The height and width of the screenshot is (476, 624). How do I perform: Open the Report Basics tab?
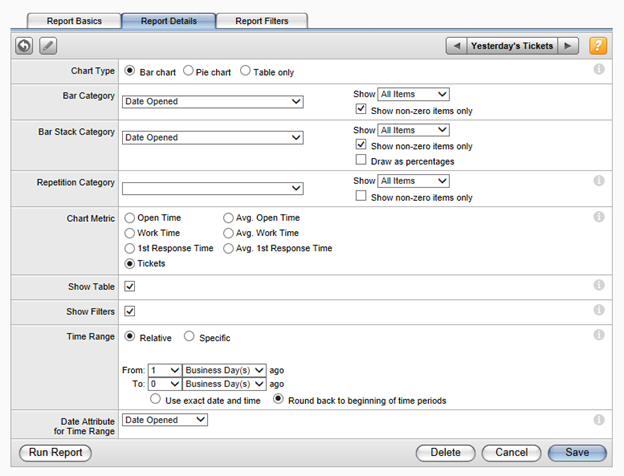coord(74,21)
